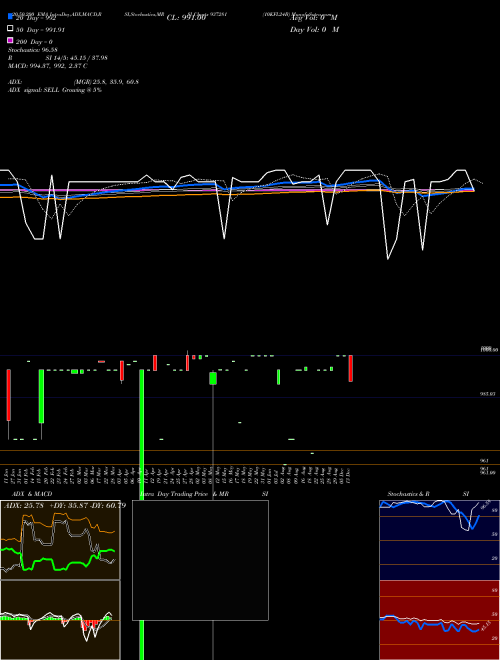Viewport: 500px width, 660px height.
Task: Click the '(MGR) 25.8, 35.9, 60.8' ADX values
Action: pos(106,82)
